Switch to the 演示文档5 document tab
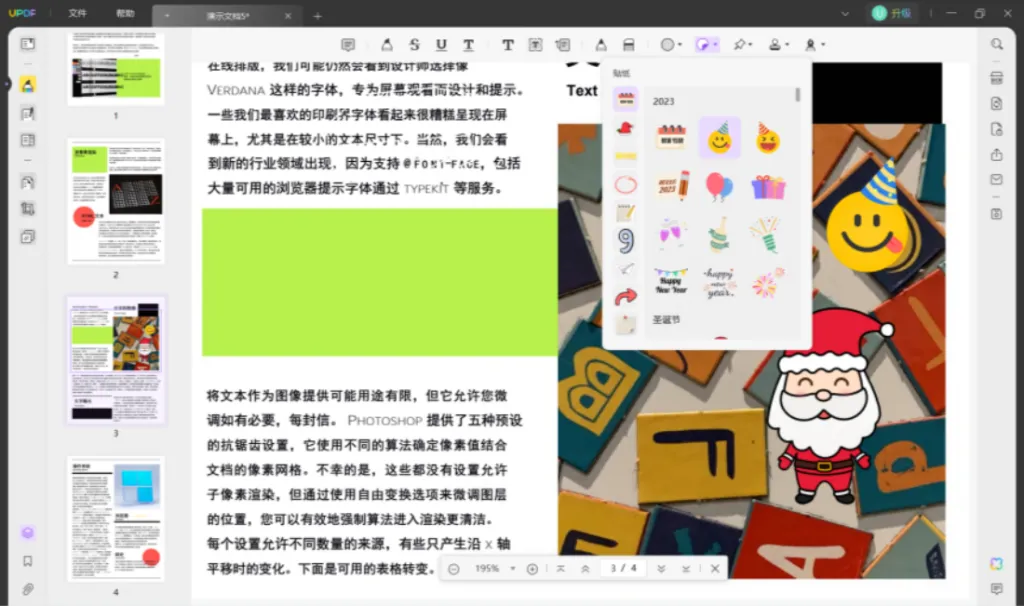The image size is (1024, 606). click(227, 16)
